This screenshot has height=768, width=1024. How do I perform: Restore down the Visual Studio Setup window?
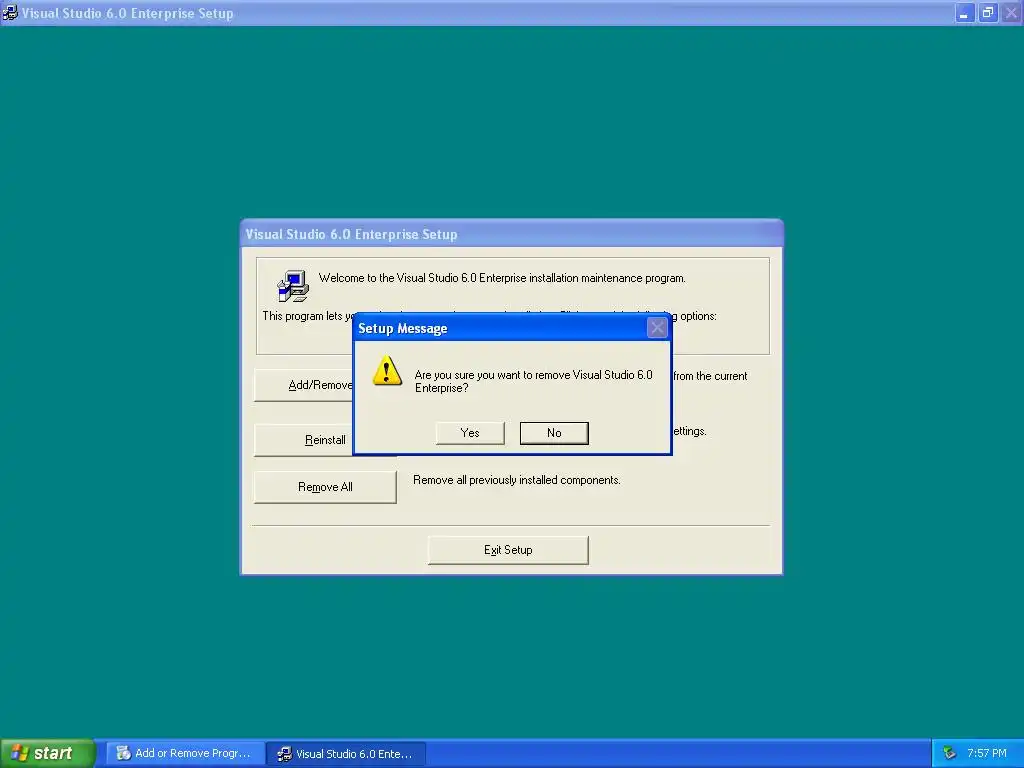[988, 13]
